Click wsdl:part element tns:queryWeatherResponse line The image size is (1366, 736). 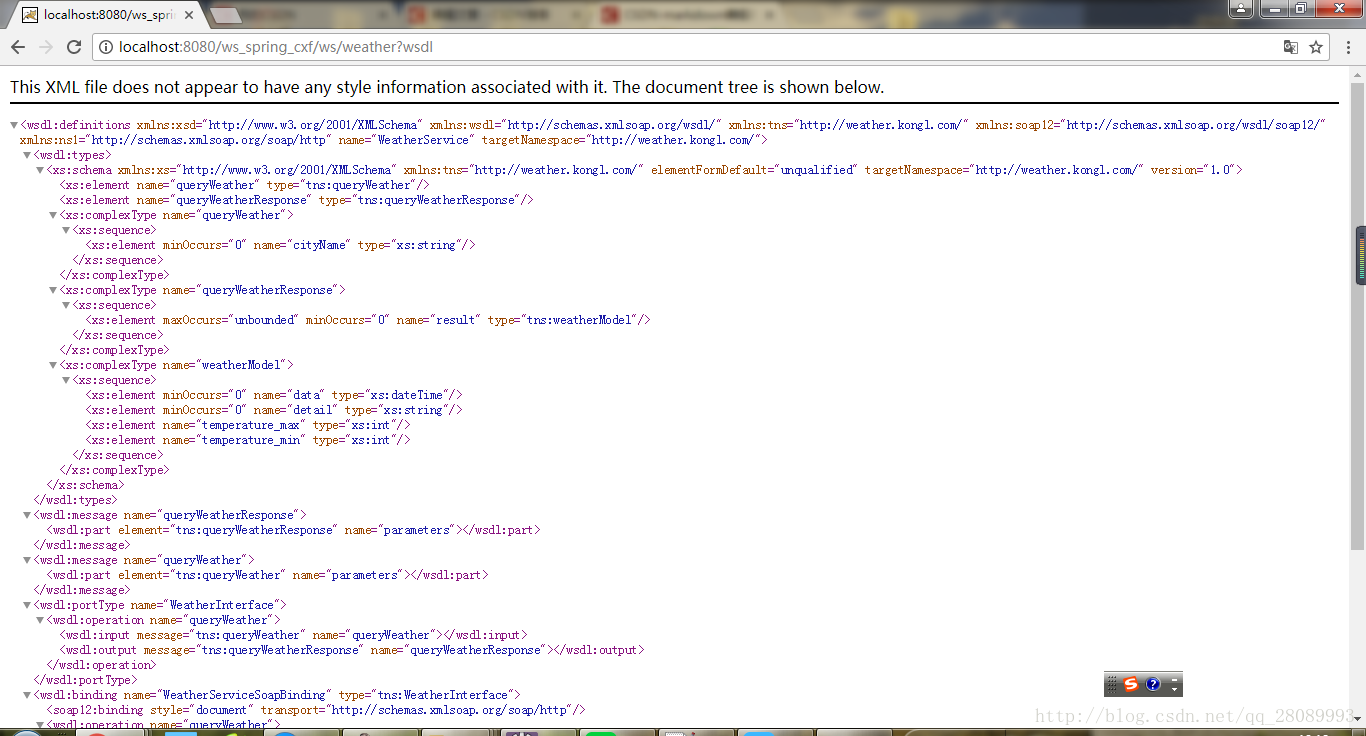tap(294, 530)
